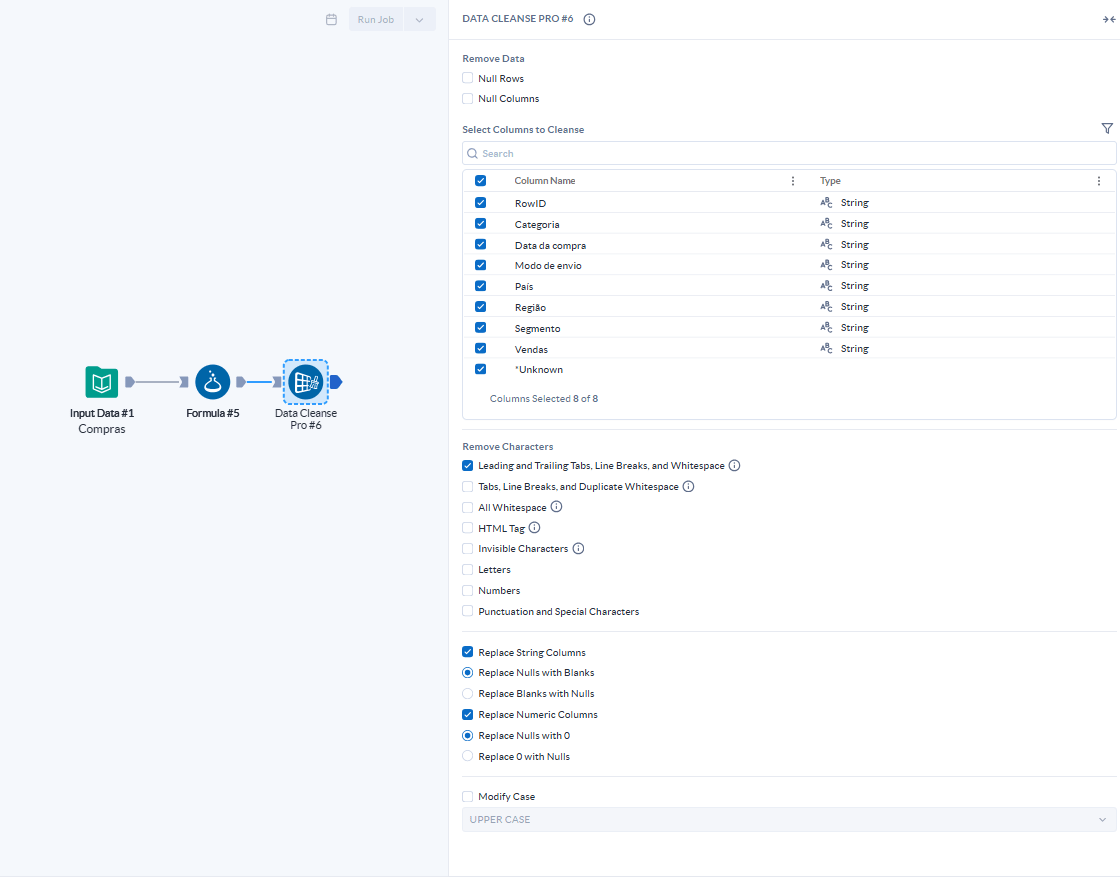Screen dimensions: 1120x880
Task: Open the schedule calendar icon
Action: coord(331,19)
